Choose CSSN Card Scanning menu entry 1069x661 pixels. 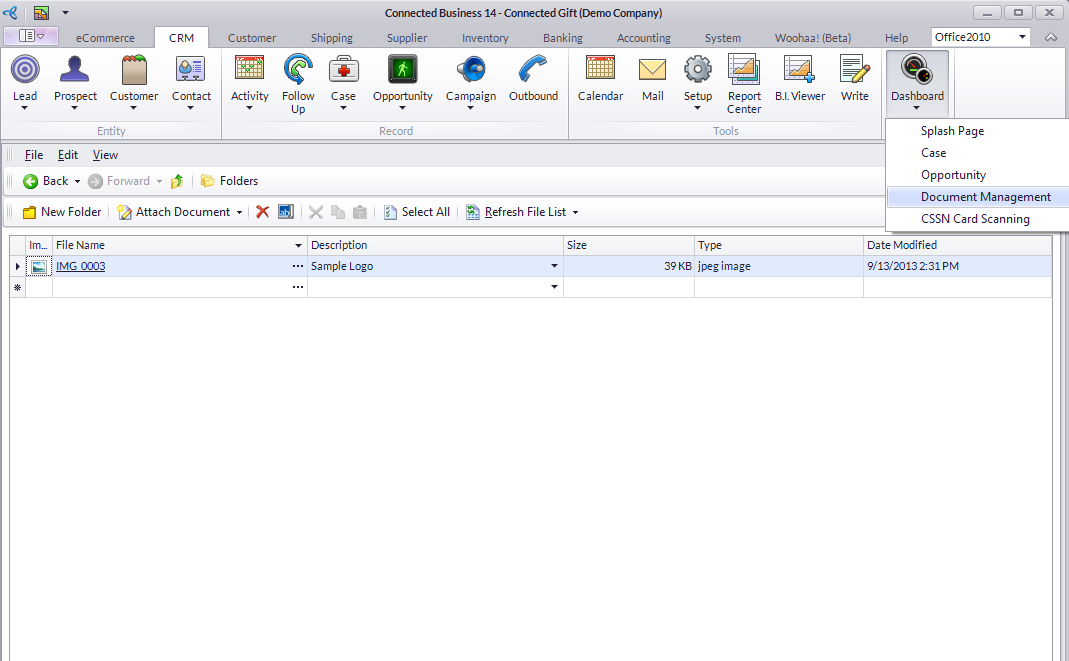(974, 219)
